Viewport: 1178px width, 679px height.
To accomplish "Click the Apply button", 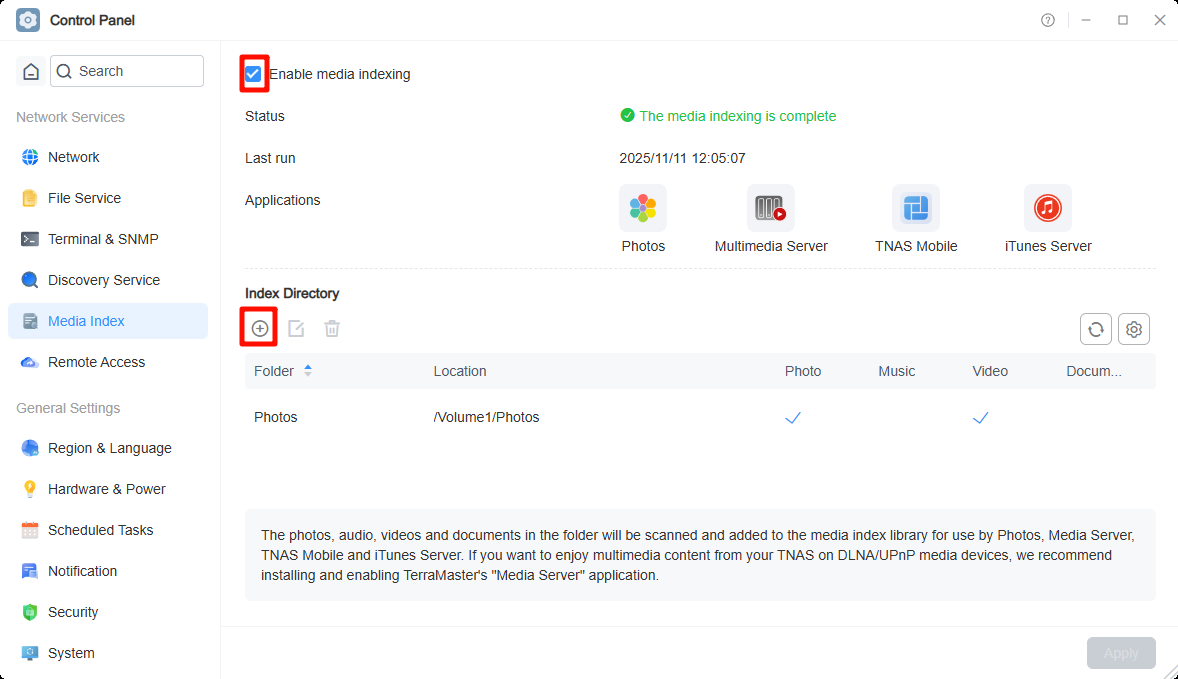I will (1121, 652).
